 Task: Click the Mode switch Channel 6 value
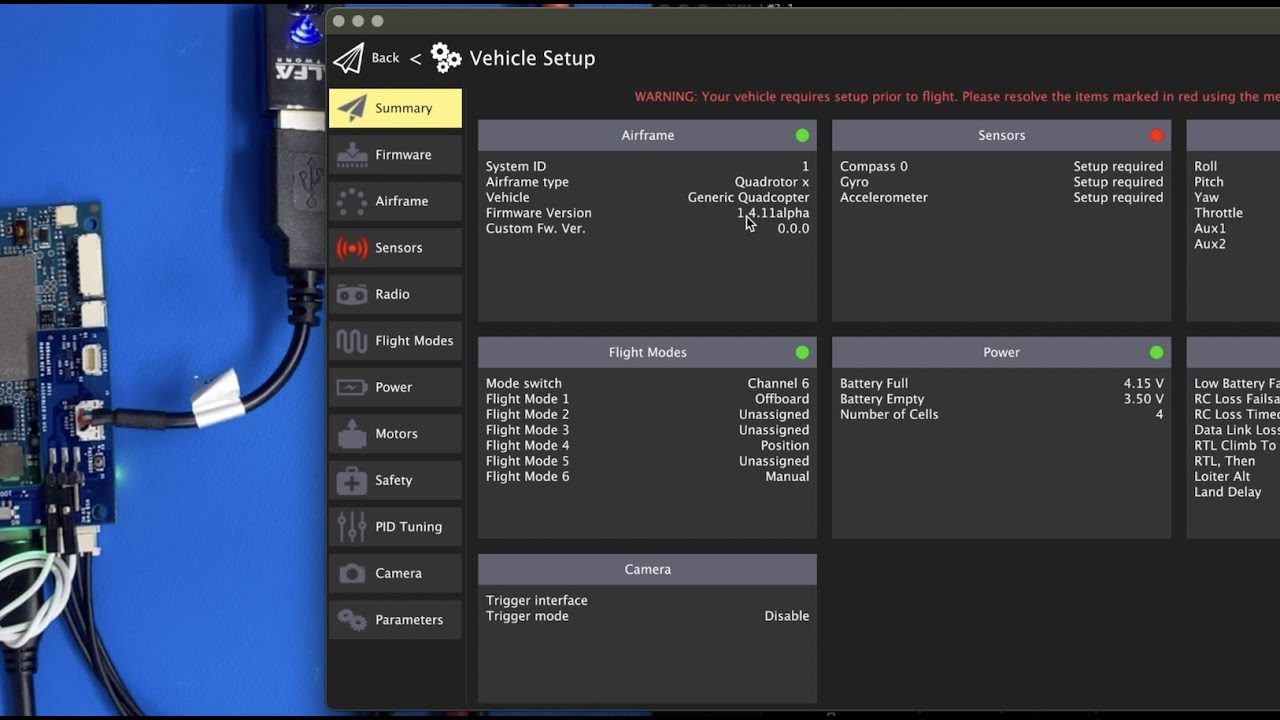coord(778,384)
